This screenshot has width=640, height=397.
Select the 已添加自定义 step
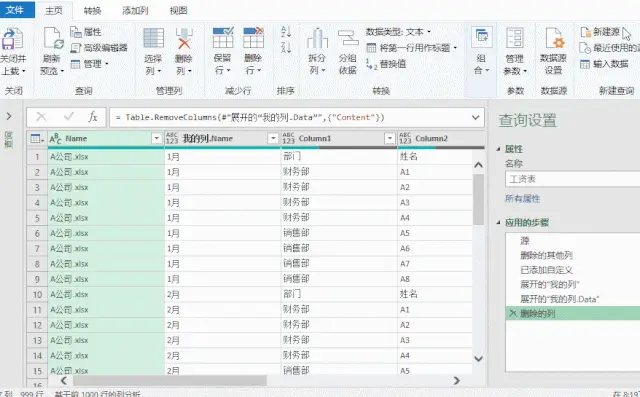coord(547,270)
